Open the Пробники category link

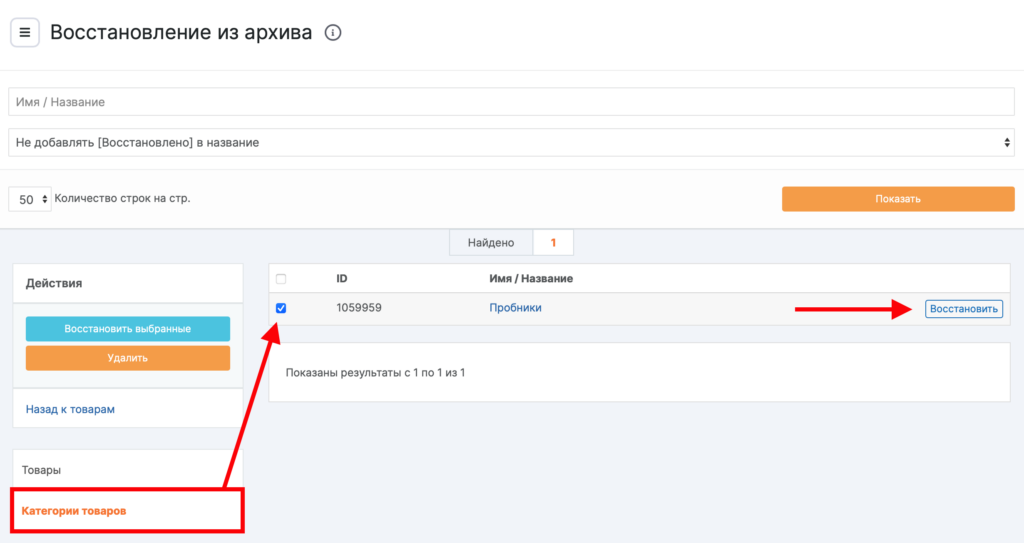[x=515, y=308]
